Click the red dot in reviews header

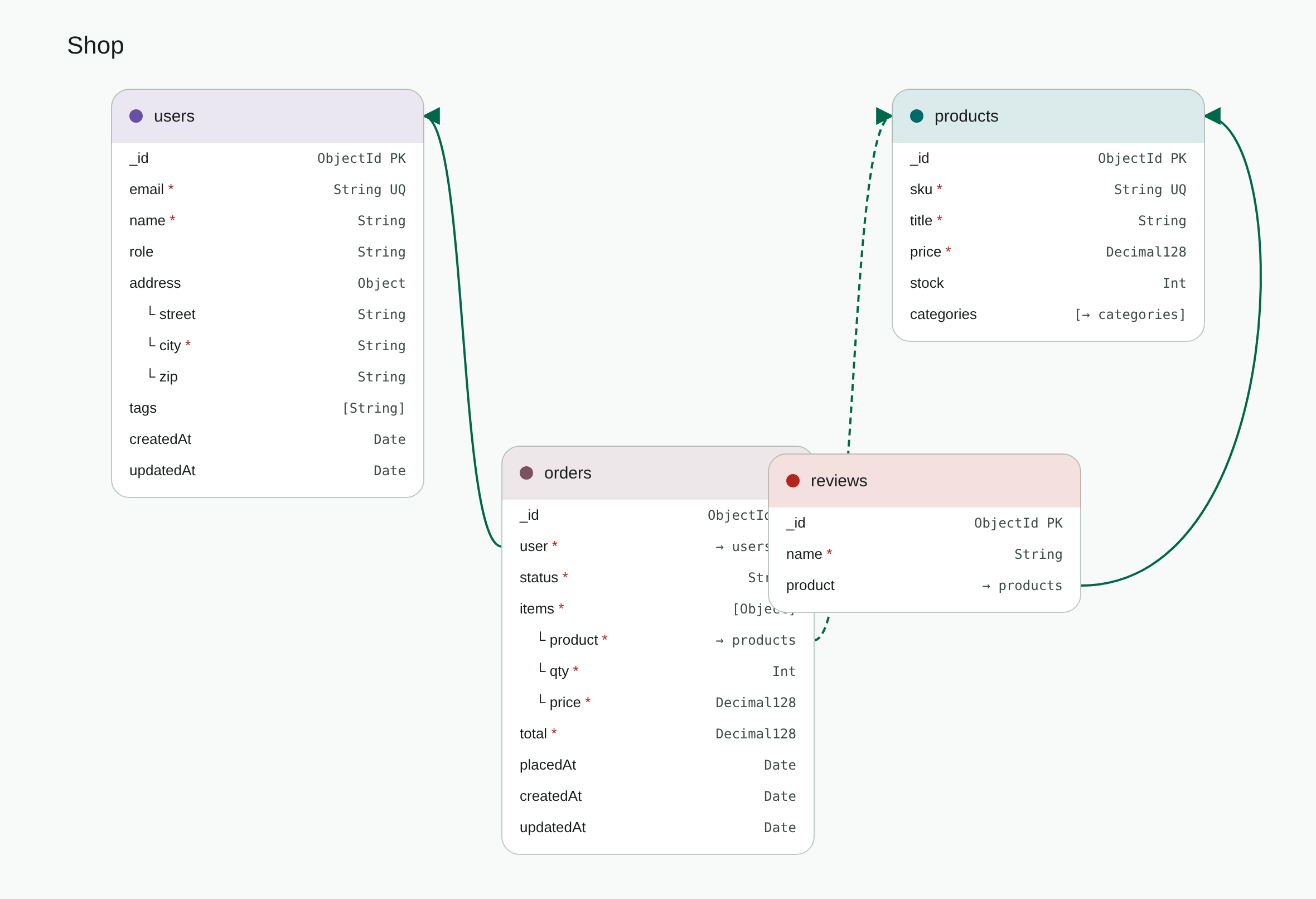point(793,481)
